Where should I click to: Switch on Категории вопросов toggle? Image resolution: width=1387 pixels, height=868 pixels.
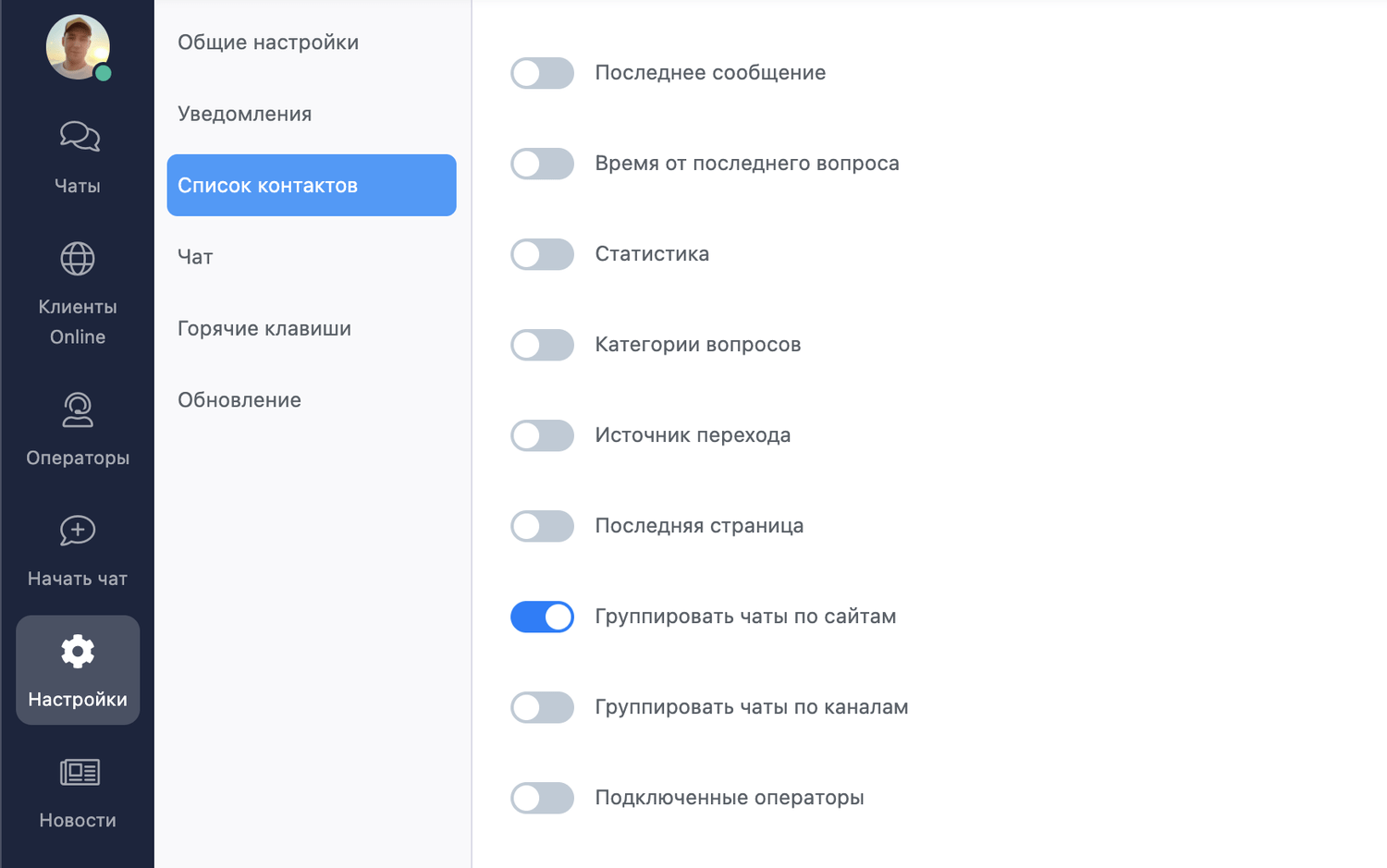pos(543,345)
